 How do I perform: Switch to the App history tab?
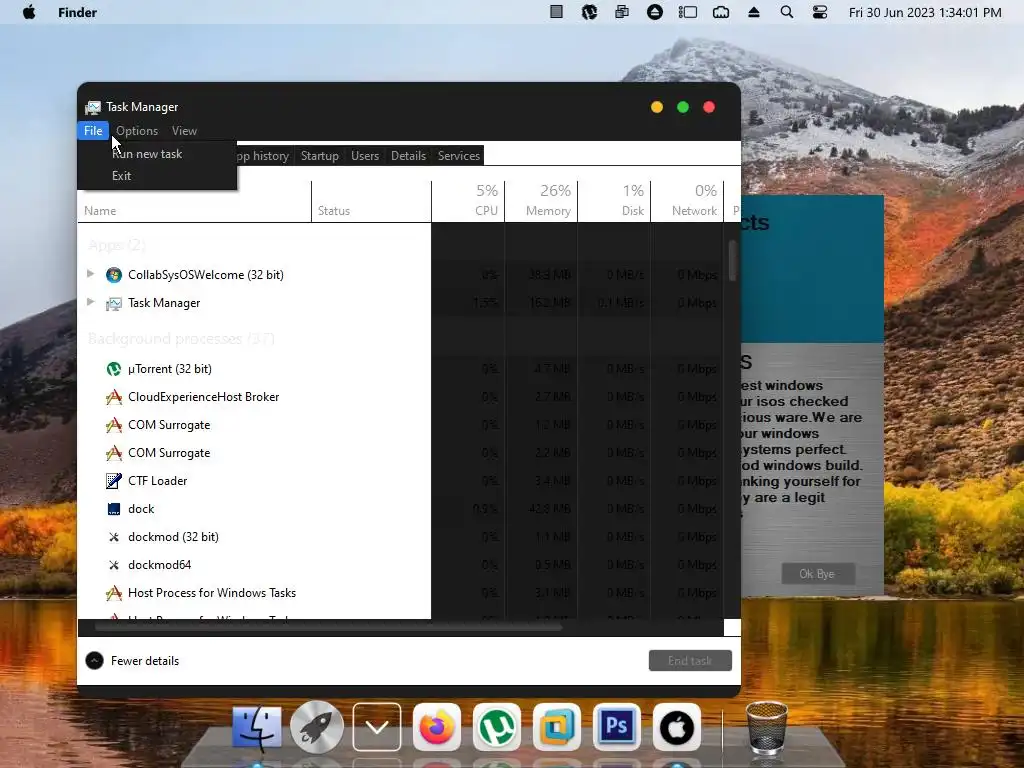pyautogui.click(x=265, y=155)
